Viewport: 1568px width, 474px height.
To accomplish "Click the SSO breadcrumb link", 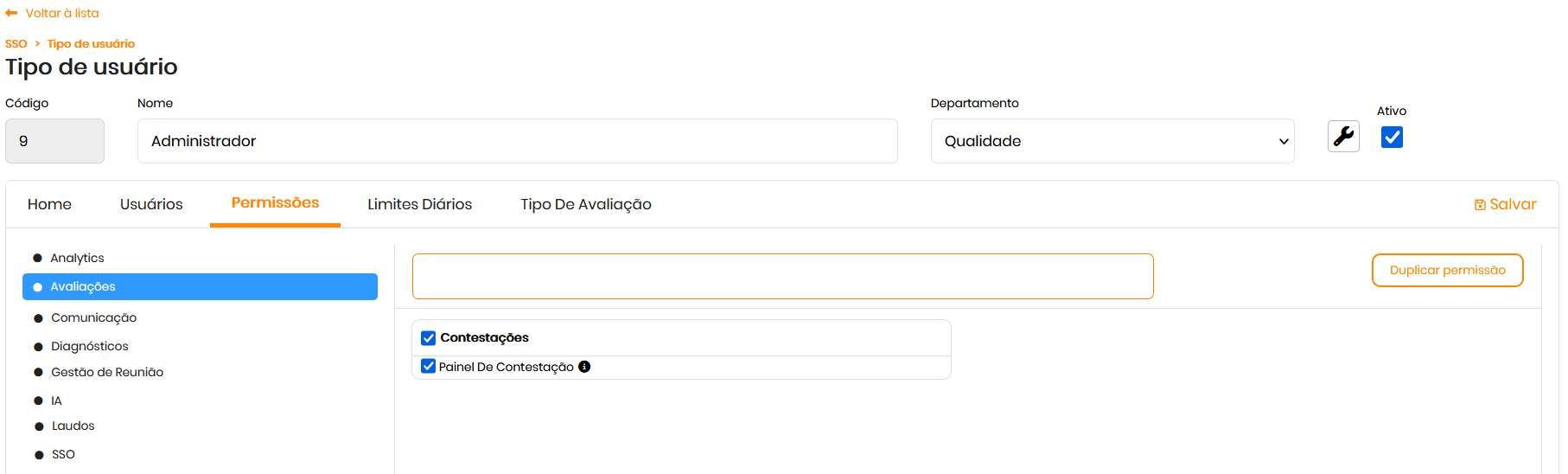I will [16, 44].
